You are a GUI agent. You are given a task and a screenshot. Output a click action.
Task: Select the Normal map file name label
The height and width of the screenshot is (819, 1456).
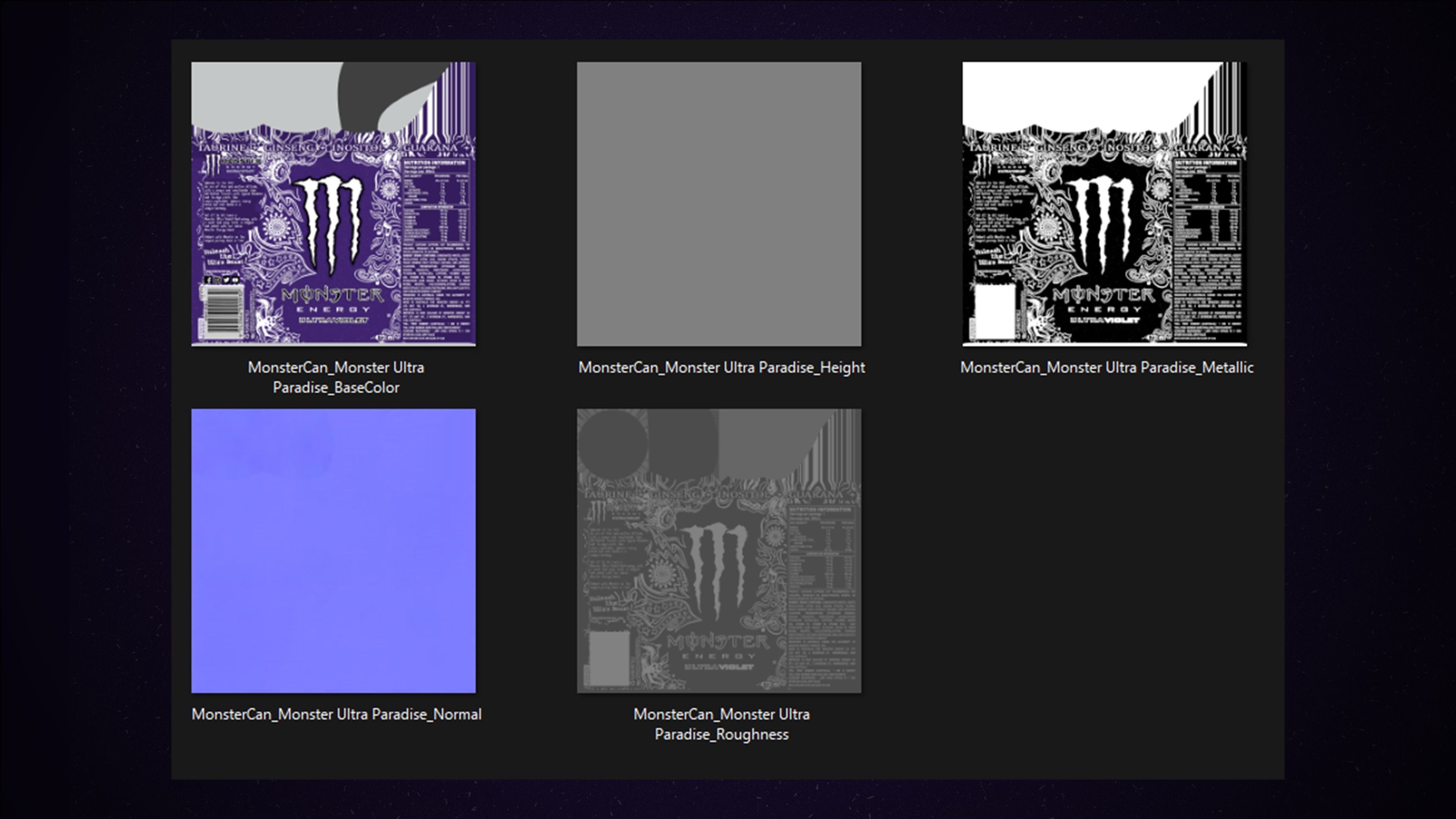337,714
